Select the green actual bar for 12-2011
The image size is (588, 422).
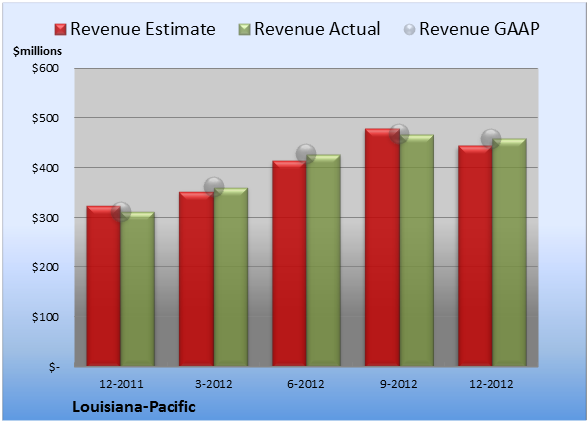pyautogui.click(x=138, y=289)
